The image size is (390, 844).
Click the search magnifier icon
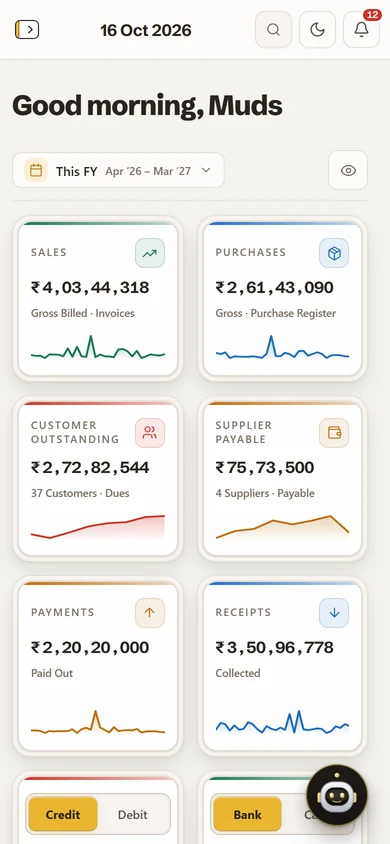[x=273, y=30]
